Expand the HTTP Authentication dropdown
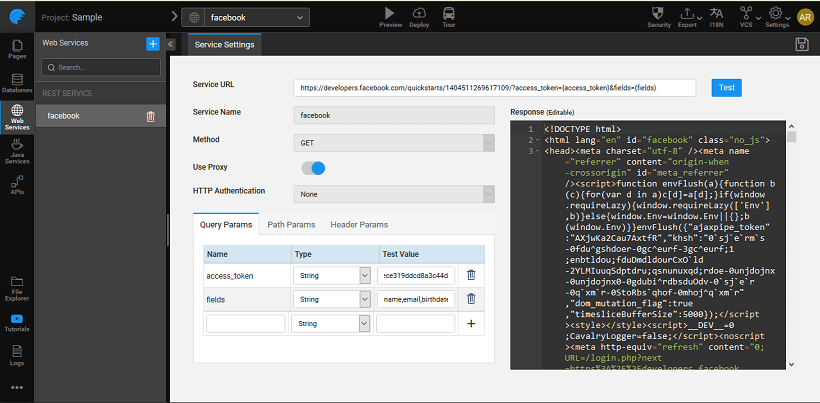 click(393, 194)
